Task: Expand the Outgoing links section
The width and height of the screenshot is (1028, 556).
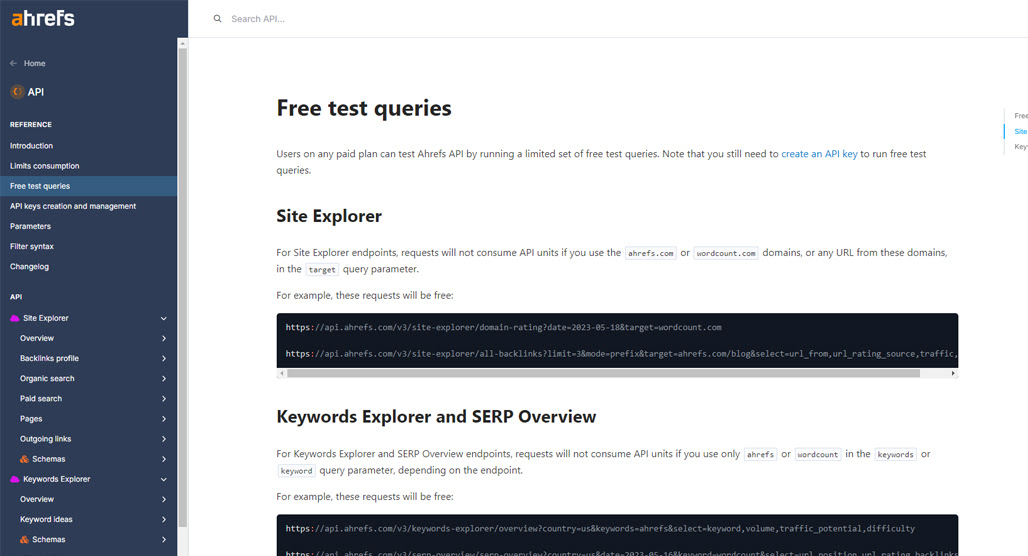Action: (x=164, y=439)
